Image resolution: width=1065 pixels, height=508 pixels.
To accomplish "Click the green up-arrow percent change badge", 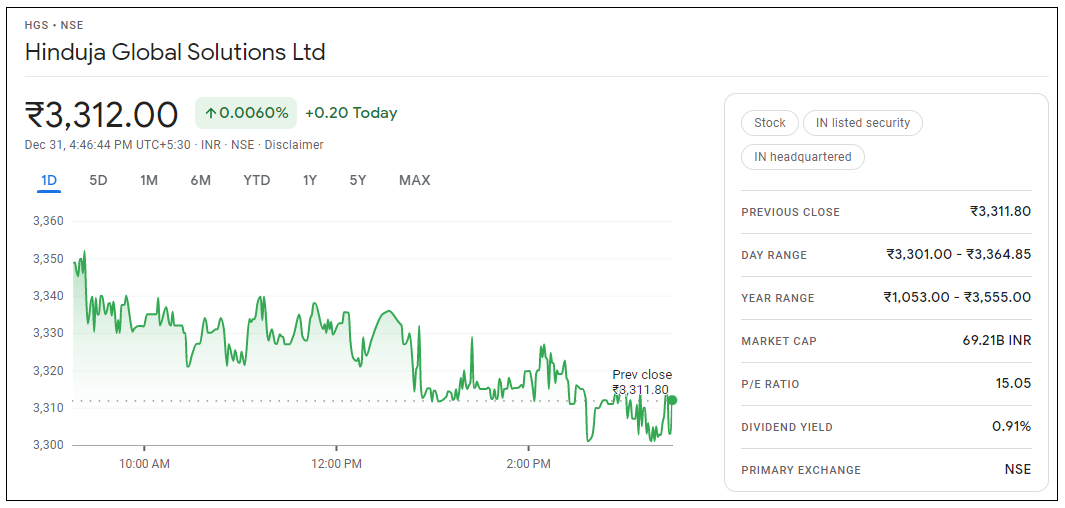I will (x=246, y=113).
